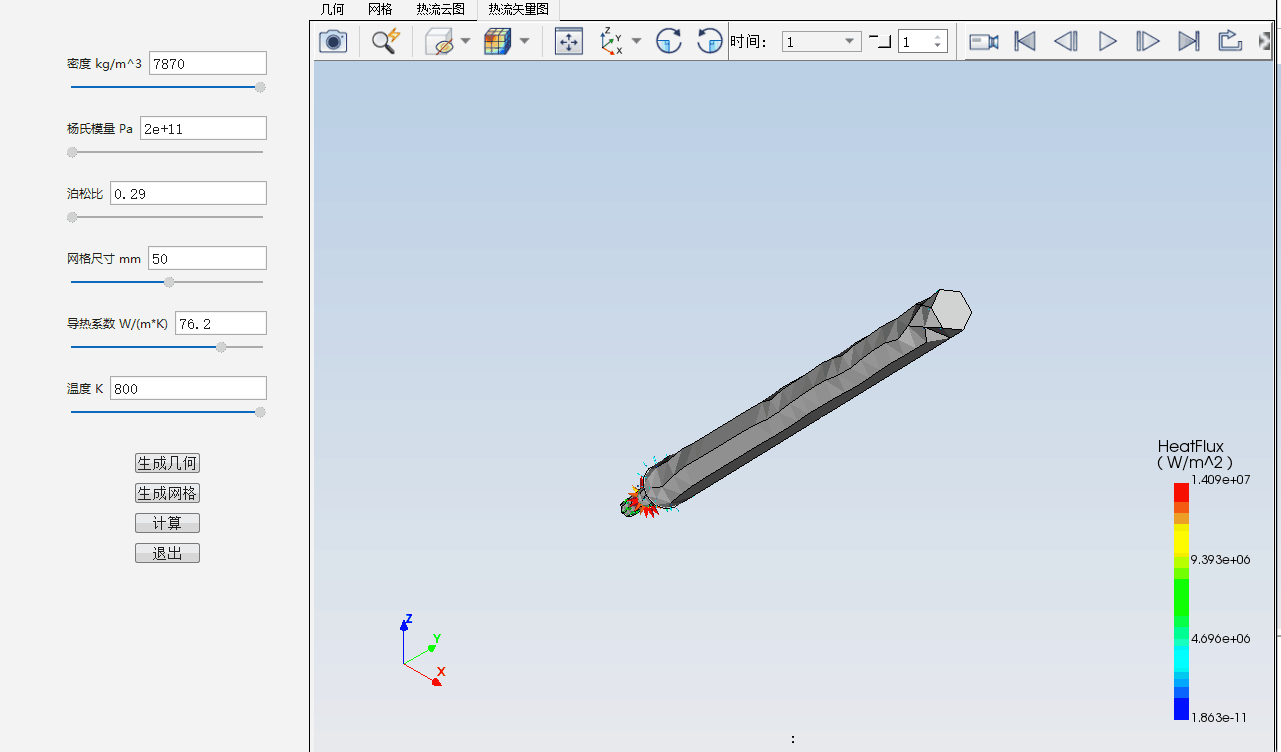Image resolution: width=1281 pixels, height=752 pixels.
Task: Click the XYZ axis orientation icon
Action: 611,41
